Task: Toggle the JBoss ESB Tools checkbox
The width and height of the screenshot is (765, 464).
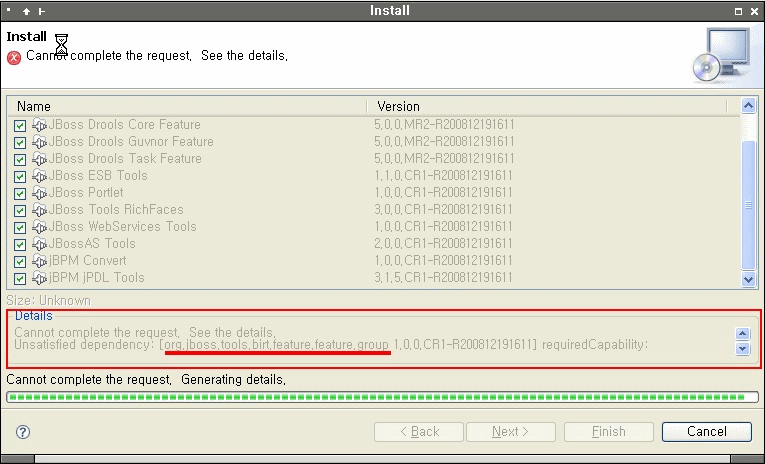Action: tap(20, 177)
